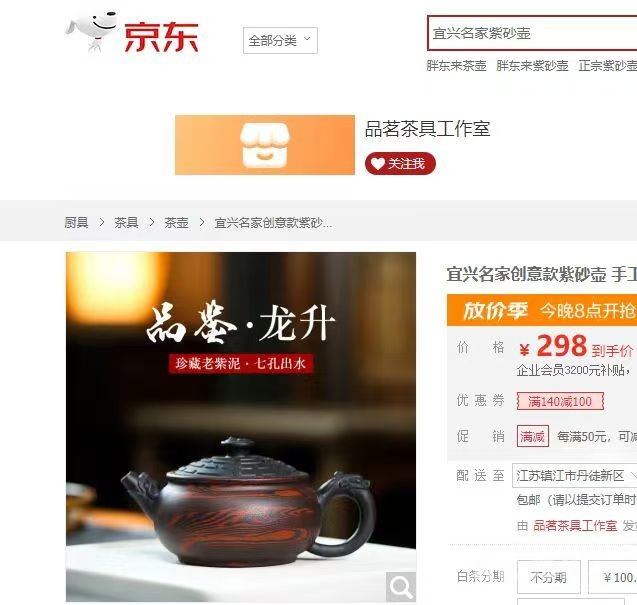Click the 关注我 follow shop button
Viewport: 637px width, 605px height.
click(x=400, y=164)
